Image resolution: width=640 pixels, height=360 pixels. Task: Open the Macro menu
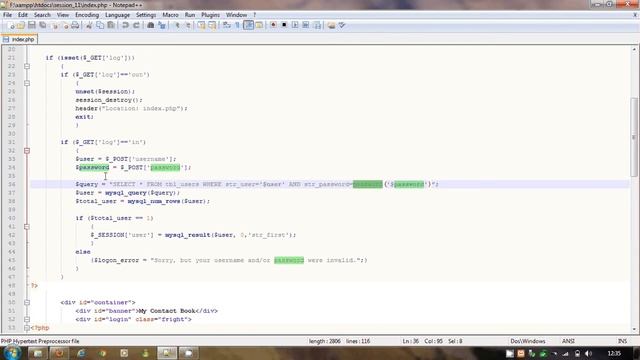(x=170, y=15)
